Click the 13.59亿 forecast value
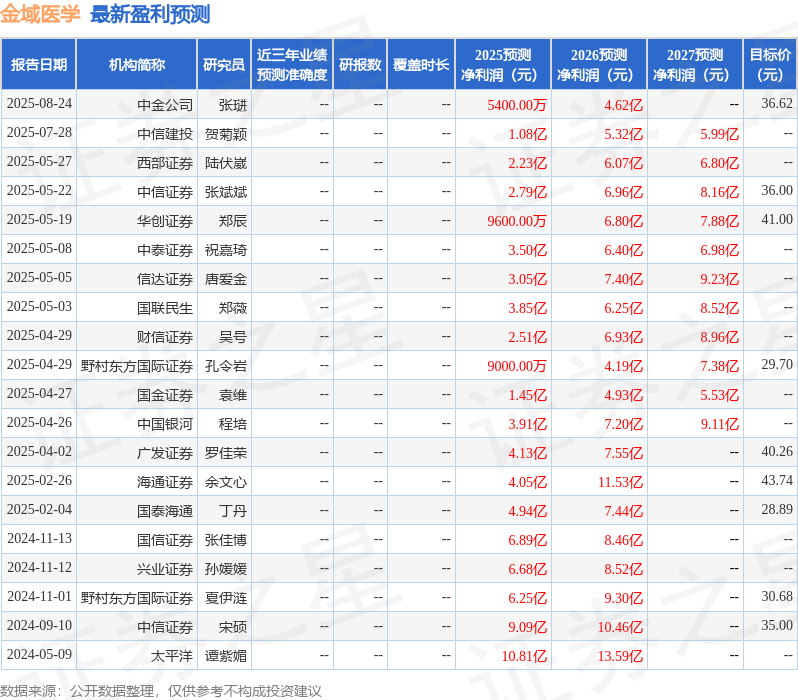 pos(620,656)
